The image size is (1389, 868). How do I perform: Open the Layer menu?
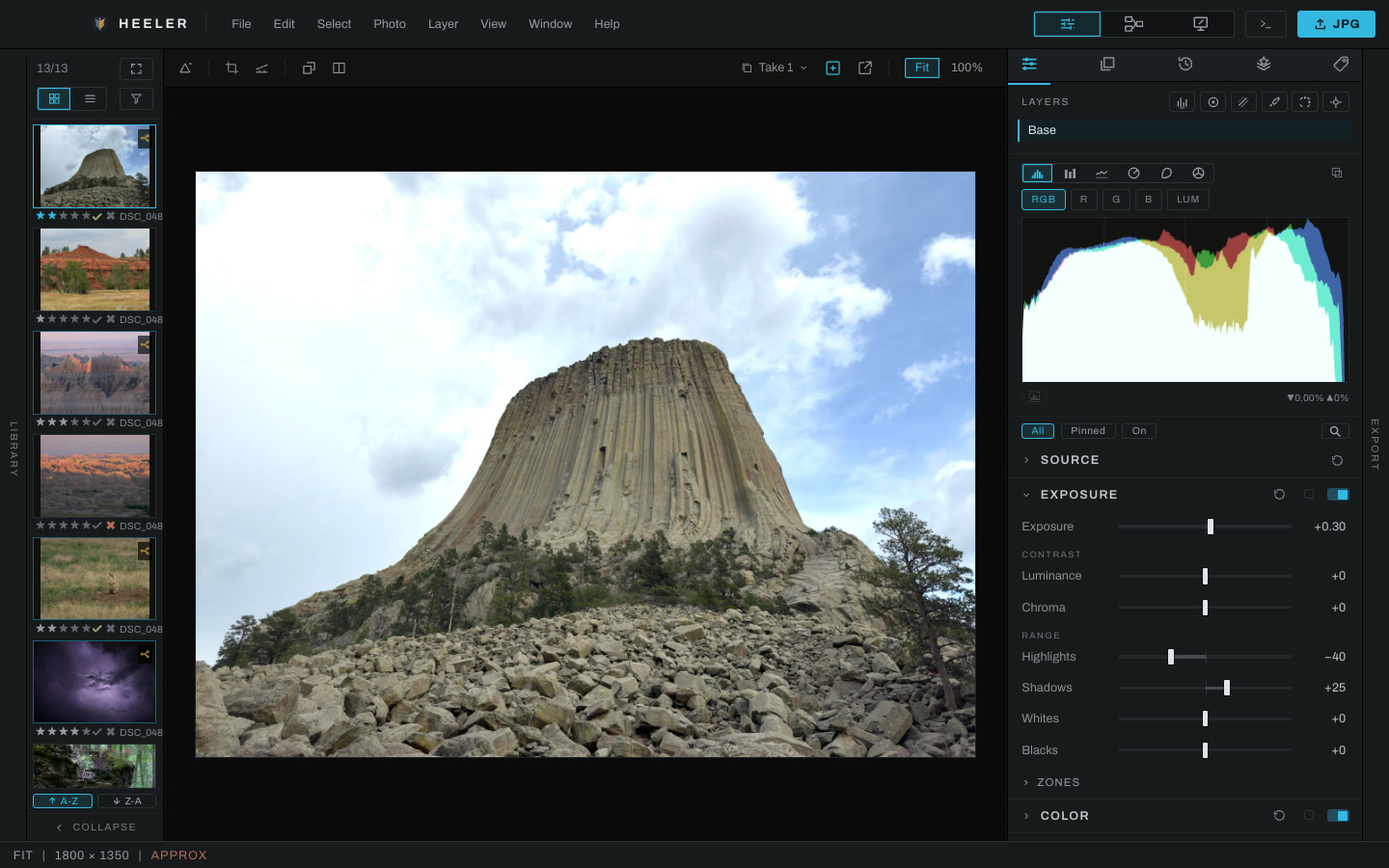[443, 24]
